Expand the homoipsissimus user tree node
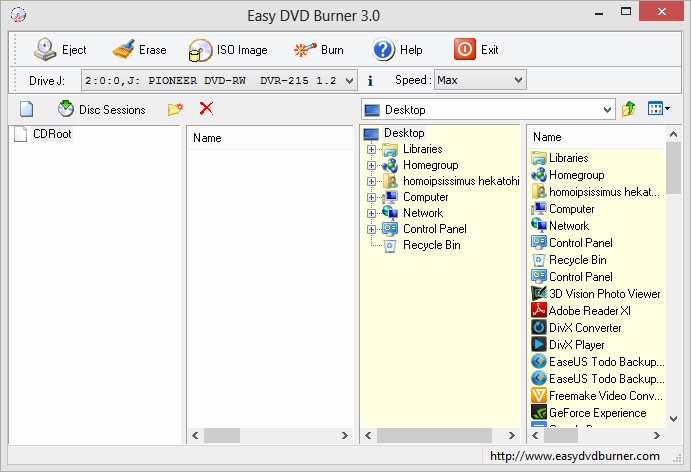 [x=371, y=181]
